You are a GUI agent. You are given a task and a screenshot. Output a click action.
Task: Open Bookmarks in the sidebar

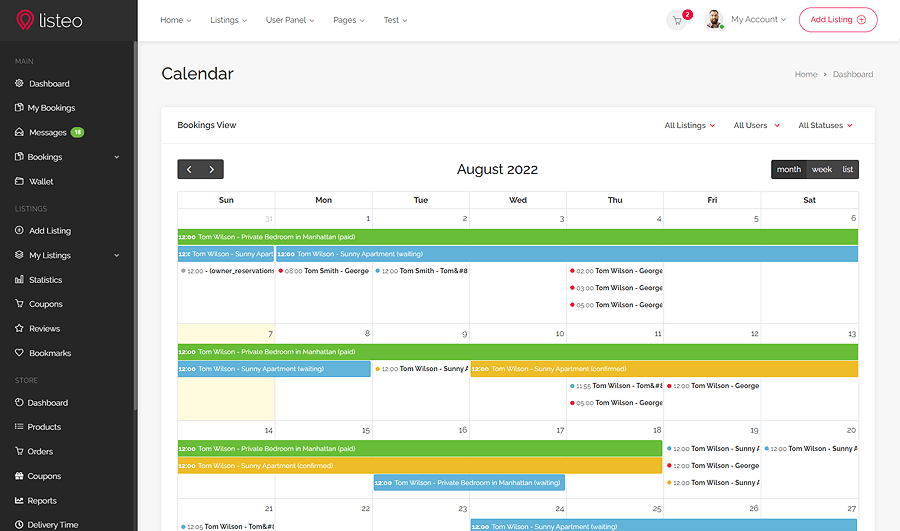[49, 353]
